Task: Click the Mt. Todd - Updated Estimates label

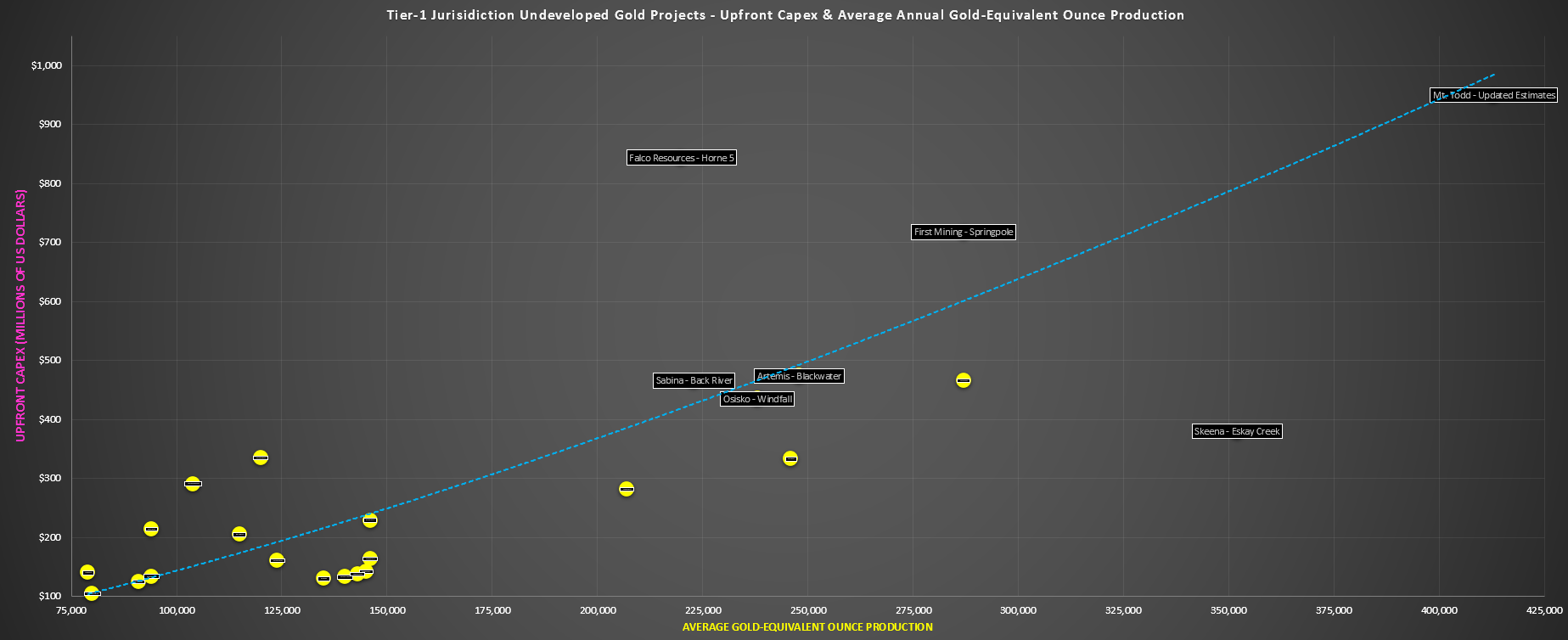Action: click(x=1494, y=95)
